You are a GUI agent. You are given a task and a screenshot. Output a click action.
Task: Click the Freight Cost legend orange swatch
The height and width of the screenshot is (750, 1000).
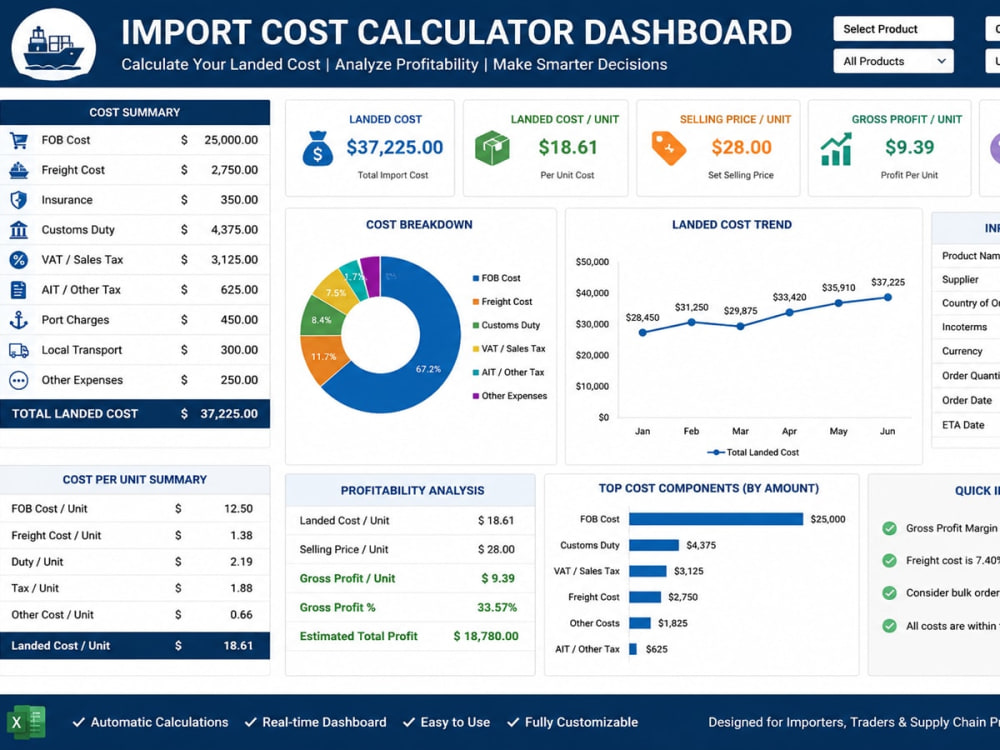click(x=476, y=302)
